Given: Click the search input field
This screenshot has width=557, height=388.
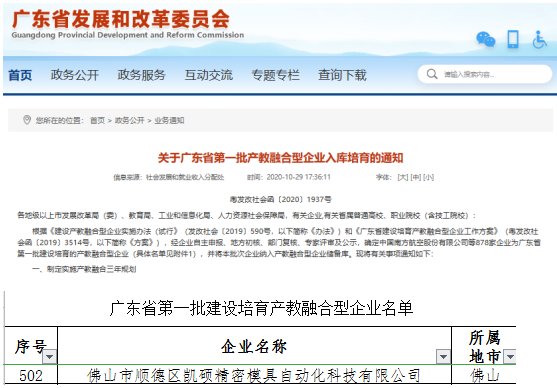Looking at the screenshot, I should pyautogui.click(x=485, y=74).
